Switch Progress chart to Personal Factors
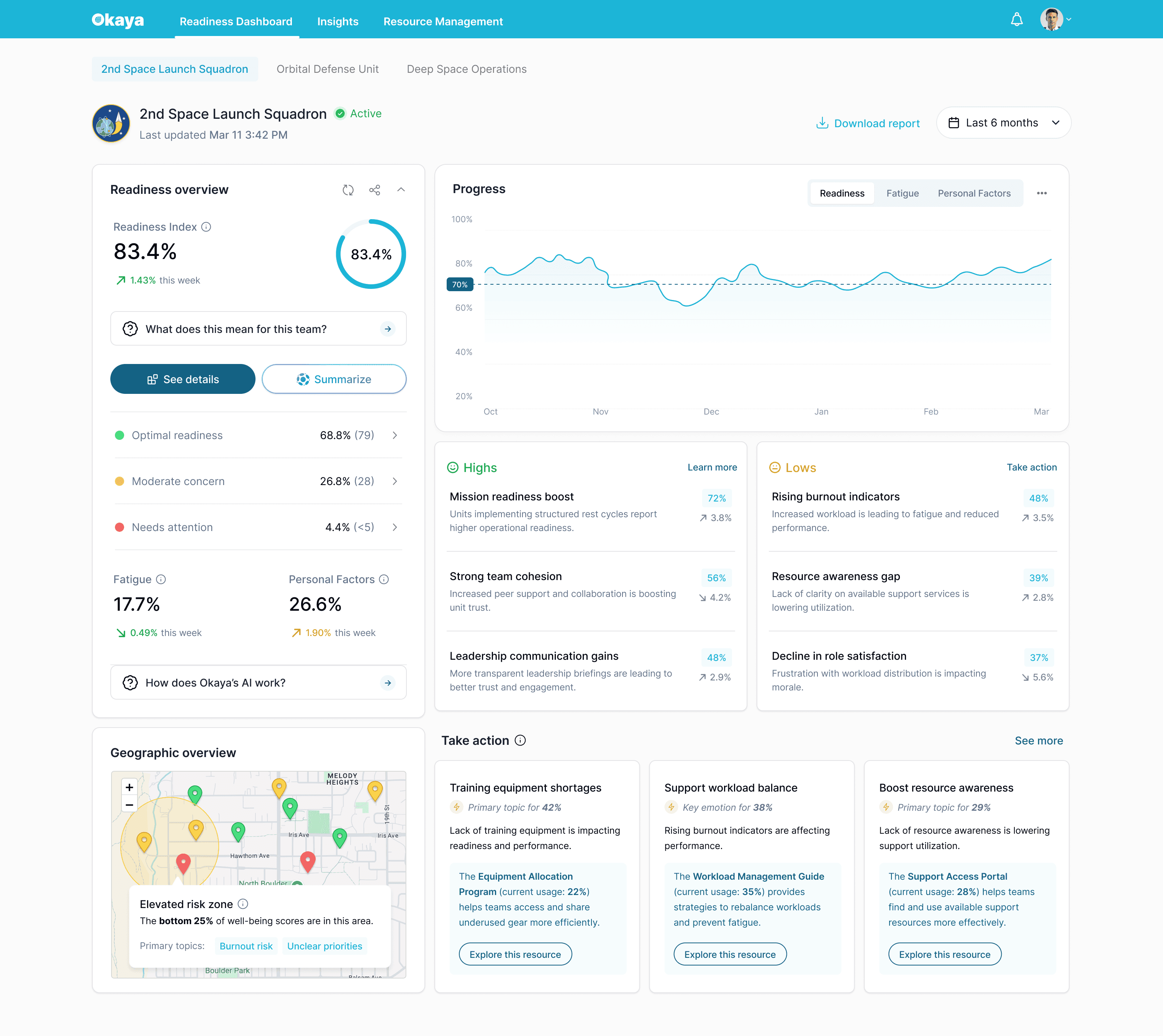Screen dimensions: 1163x1036 point(973,193)
